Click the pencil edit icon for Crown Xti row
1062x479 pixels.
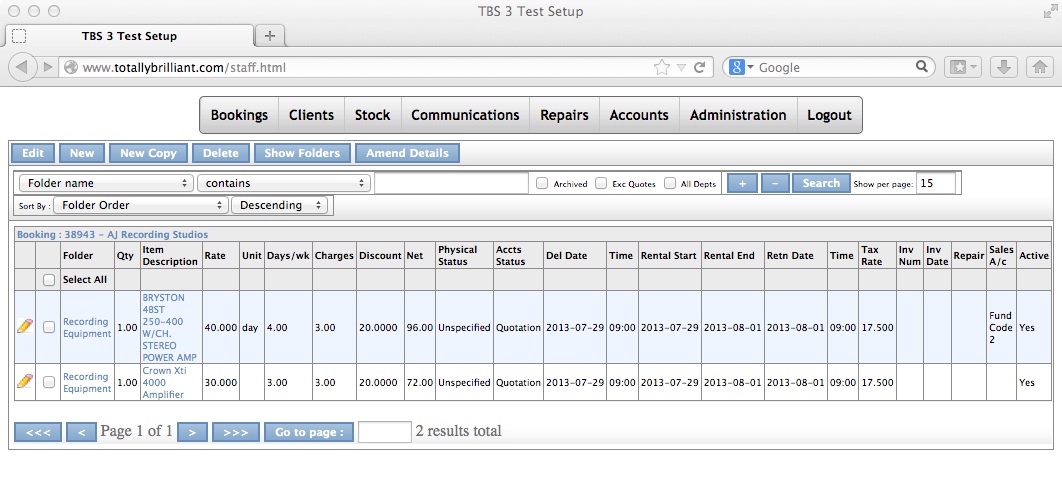pyautogui.click(x=24, y=381)
